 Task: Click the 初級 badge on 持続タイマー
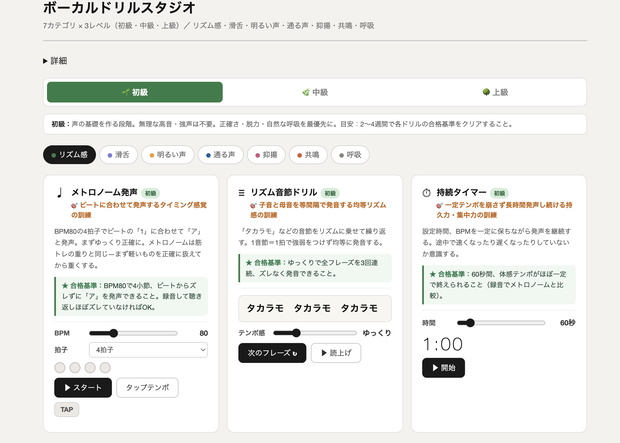tap(499, 193)
